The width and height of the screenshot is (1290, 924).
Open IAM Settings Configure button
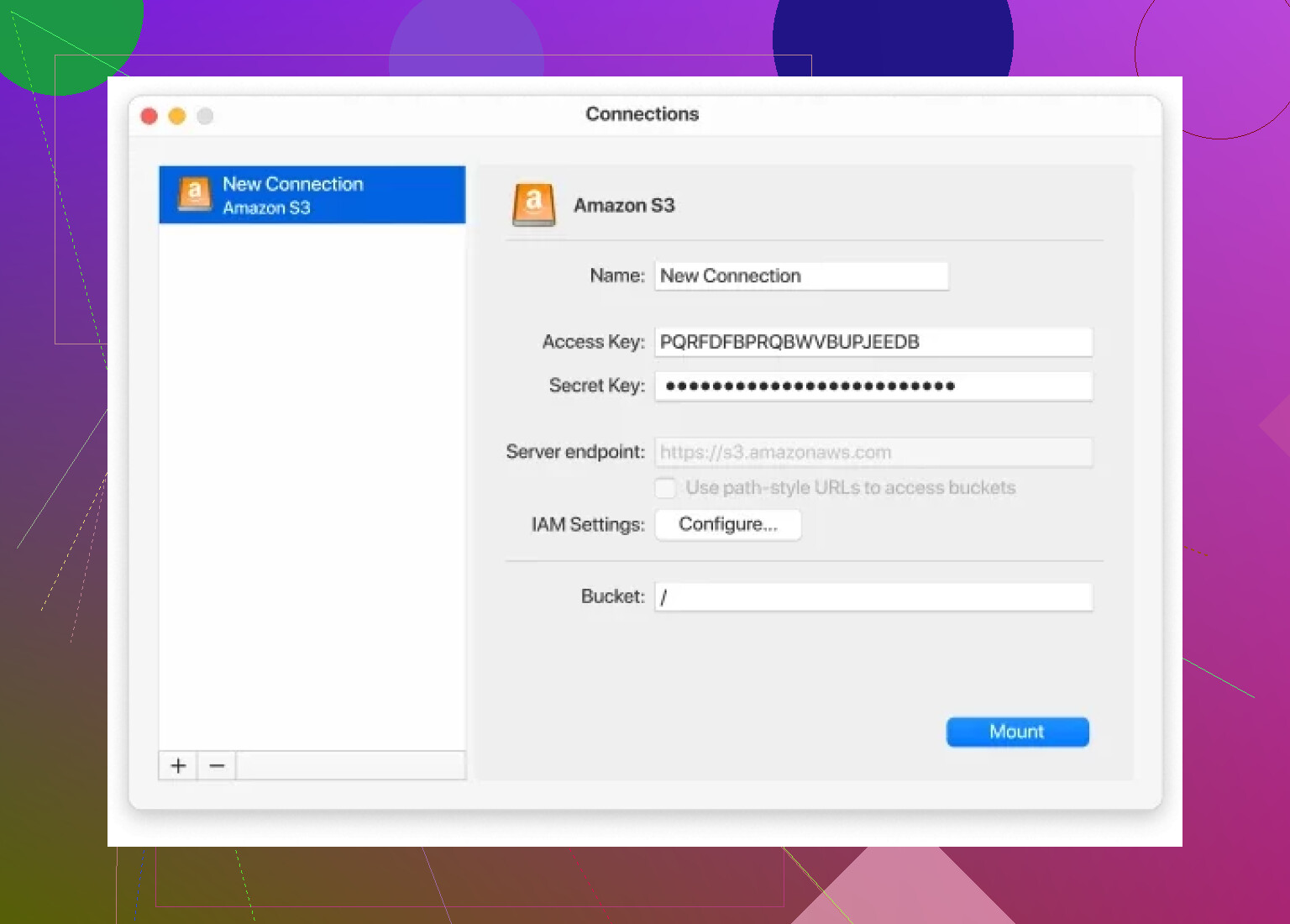(728, 524)
